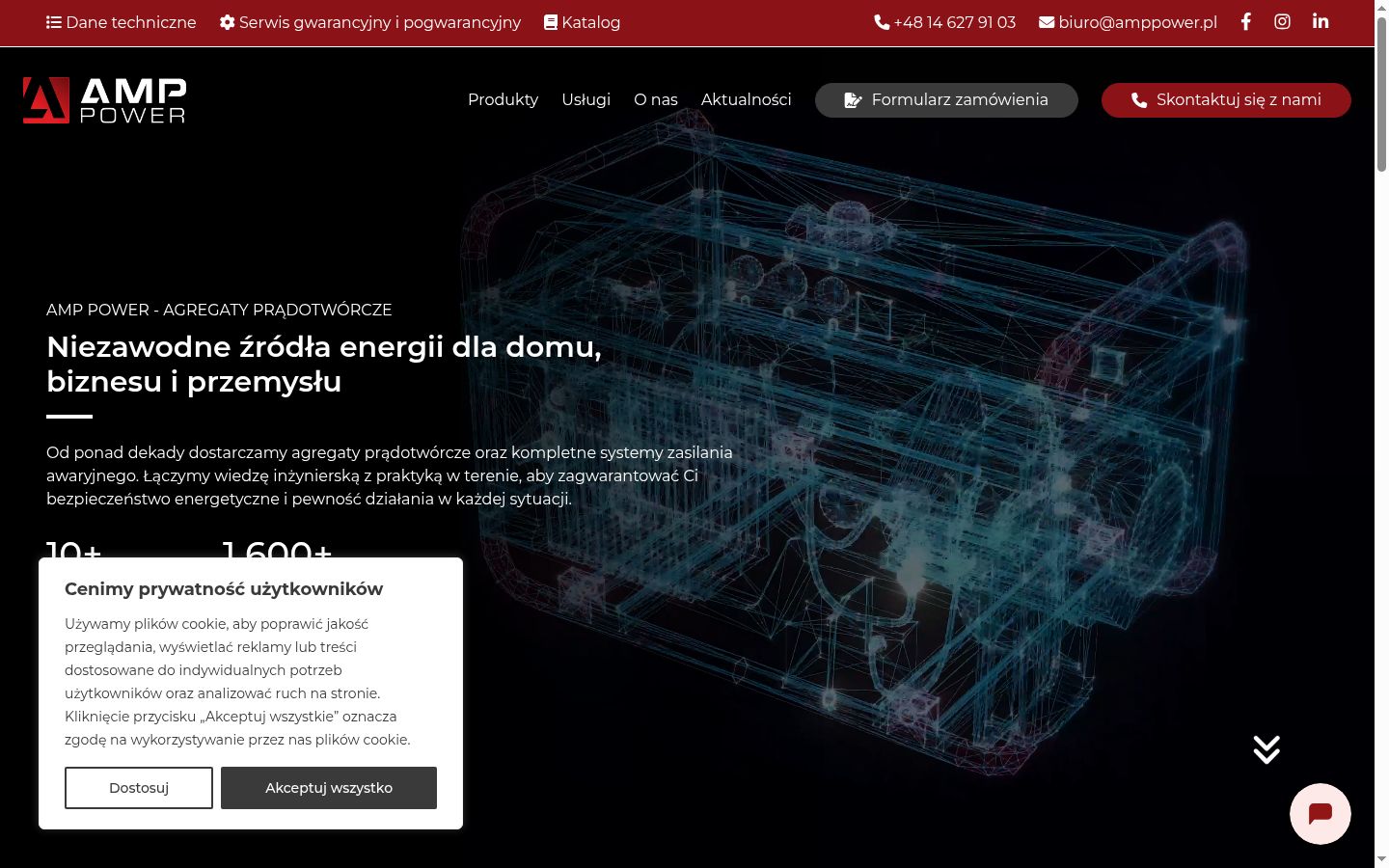Open the LinkedIn profile icon
The height and width of the screenshot is (868, 1389).
pos(1321,21)
